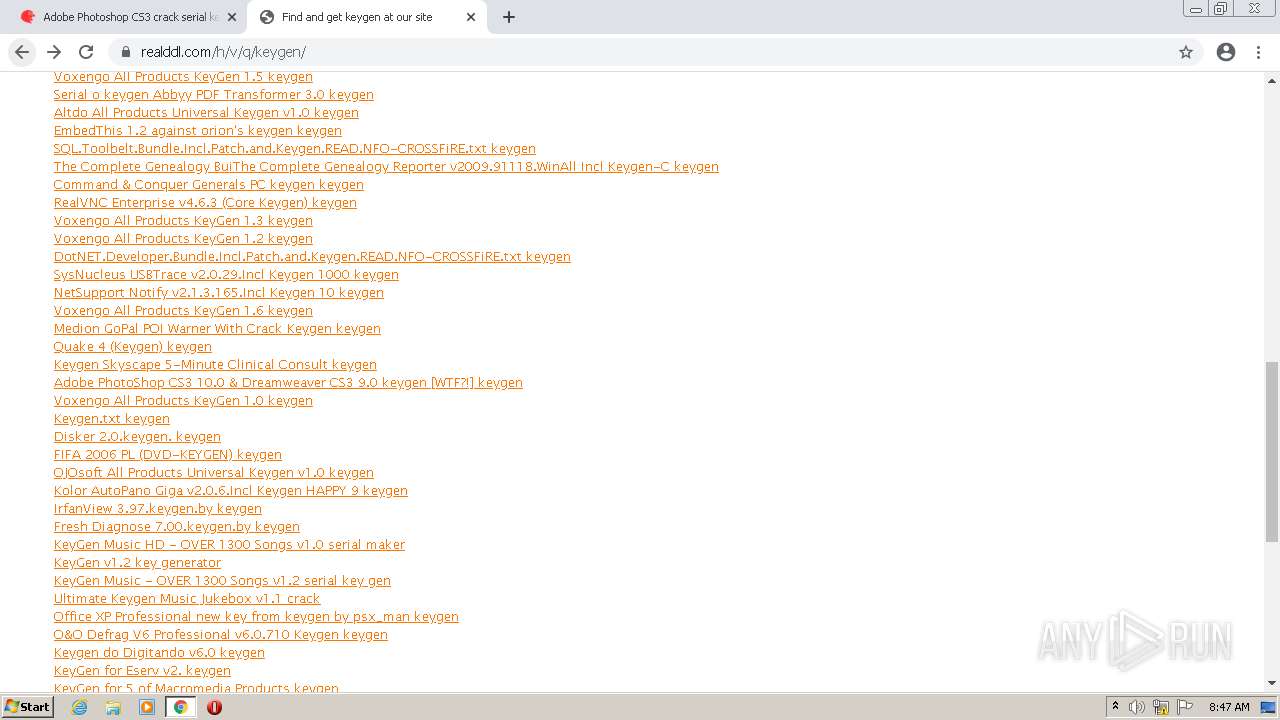1280x720 pixels.
Task: Open 'OJOsoft All Products Universal Keygen' link
Action: [x=214, y=473]
